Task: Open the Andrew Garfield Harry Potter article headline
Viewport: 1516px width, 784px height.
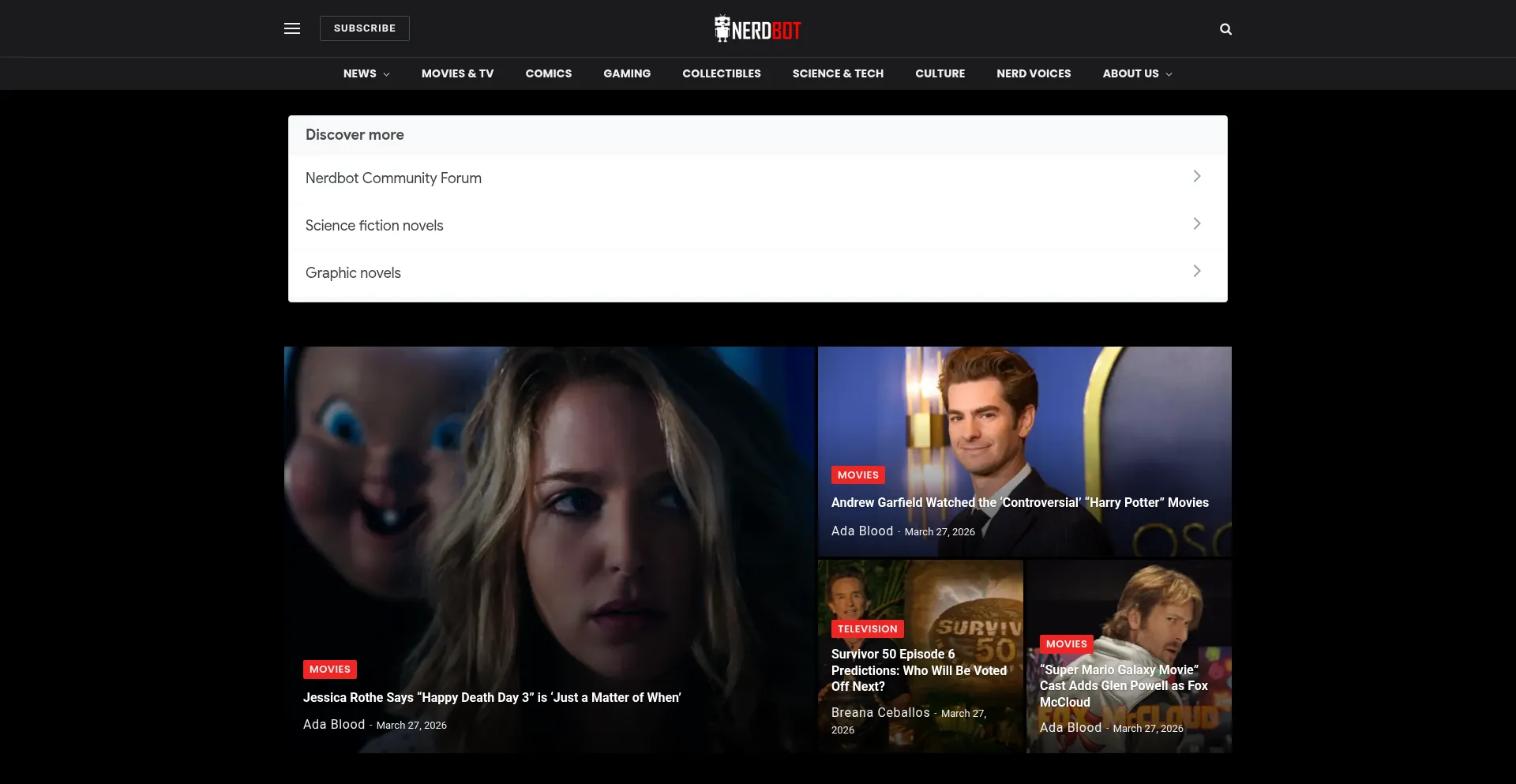Action: click(x=1020, y=503)
